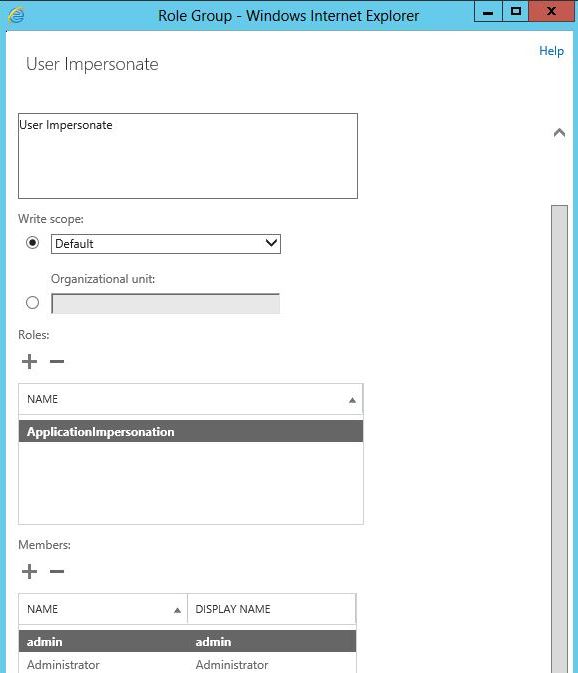The height and width of the screenshot is (673, 578).
Task: Add a new role with plus icon
Action: tap(29, 361)
